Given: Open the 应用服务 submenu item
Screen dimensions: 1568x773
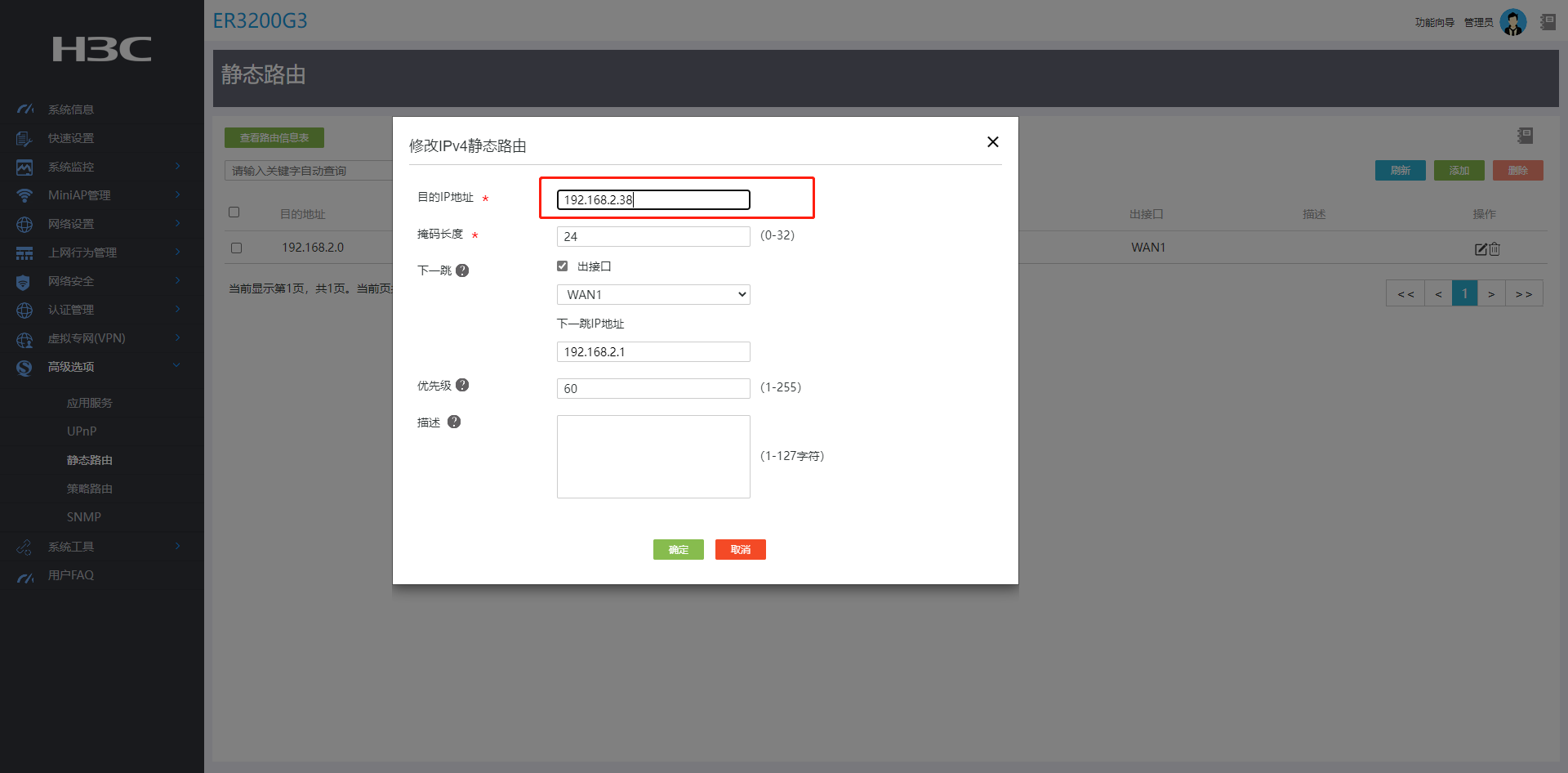Looking at the screenshot, I should point(90,403).
